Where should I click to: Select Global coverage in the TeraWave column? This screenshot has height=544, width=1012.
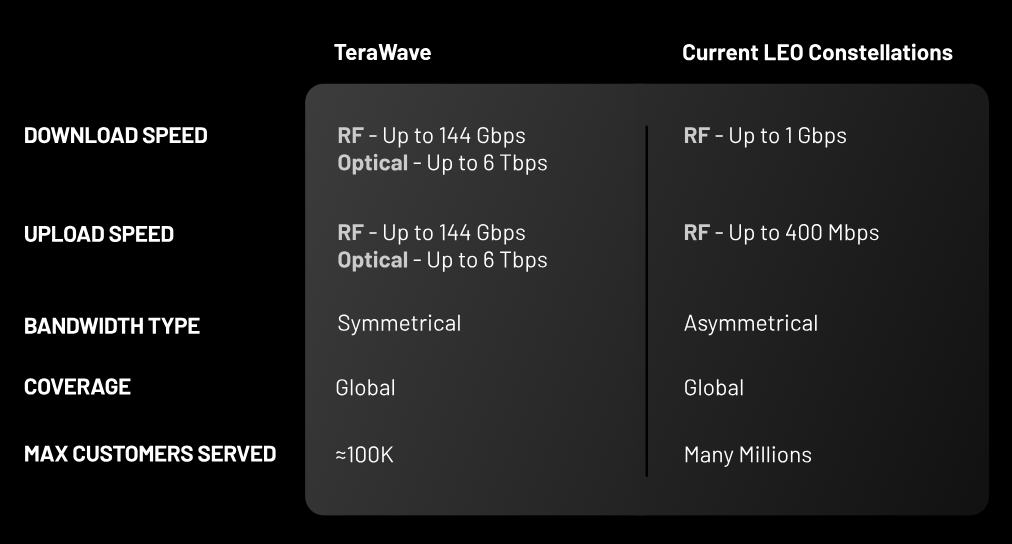coord(366,387)
